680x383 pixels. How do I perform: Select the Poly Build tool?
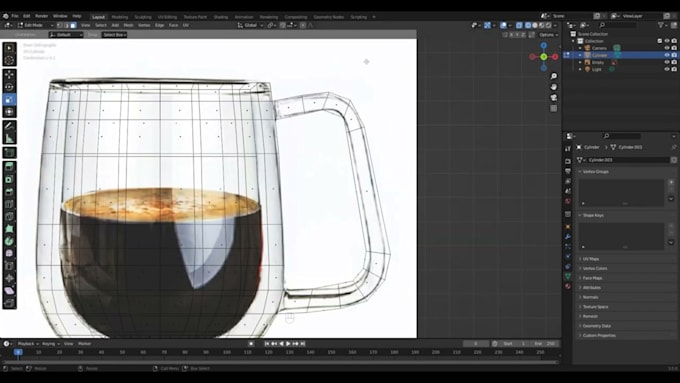[x=9, y=229]
